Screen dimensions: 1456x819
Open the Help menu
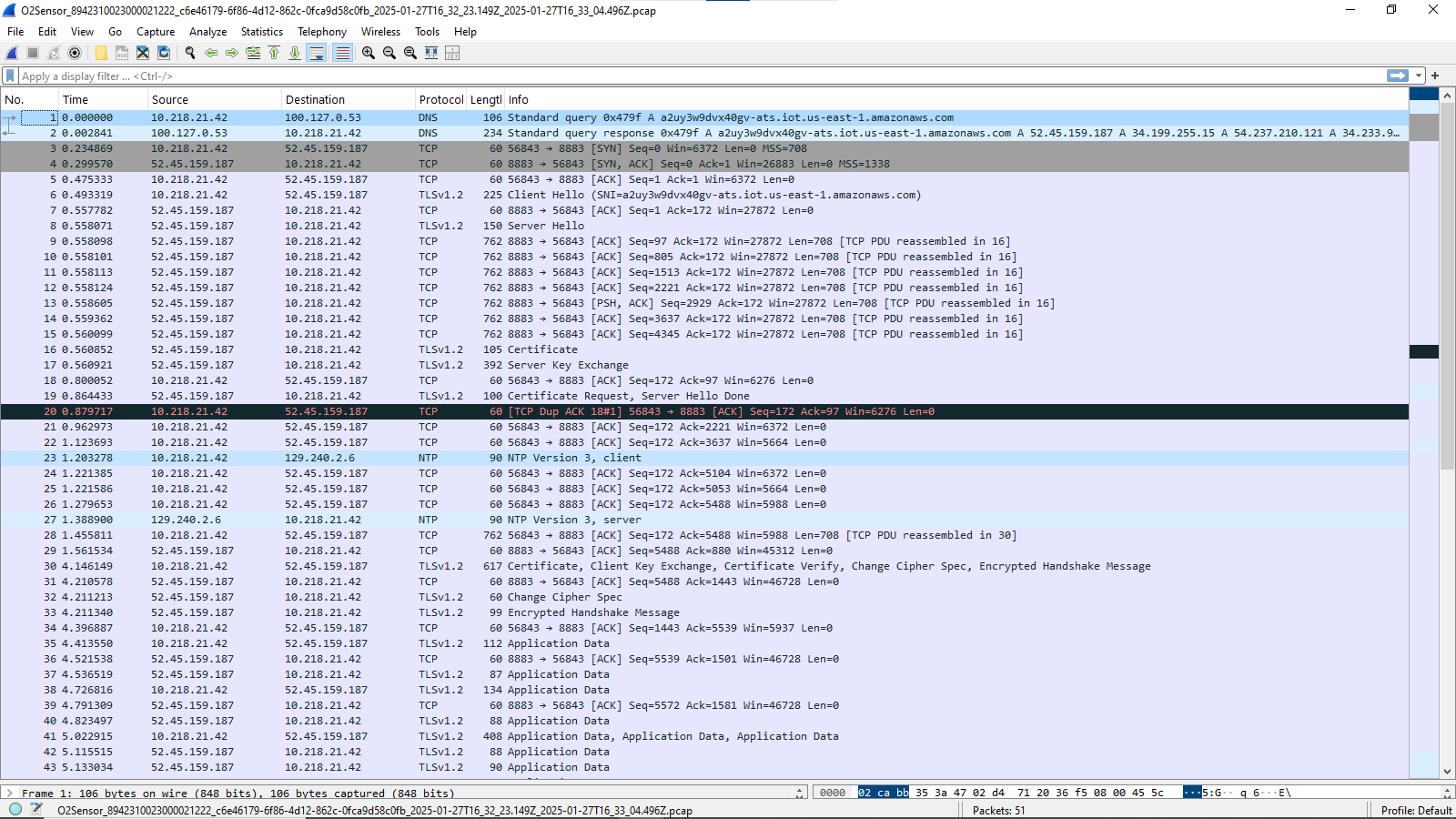pos(465,32)
